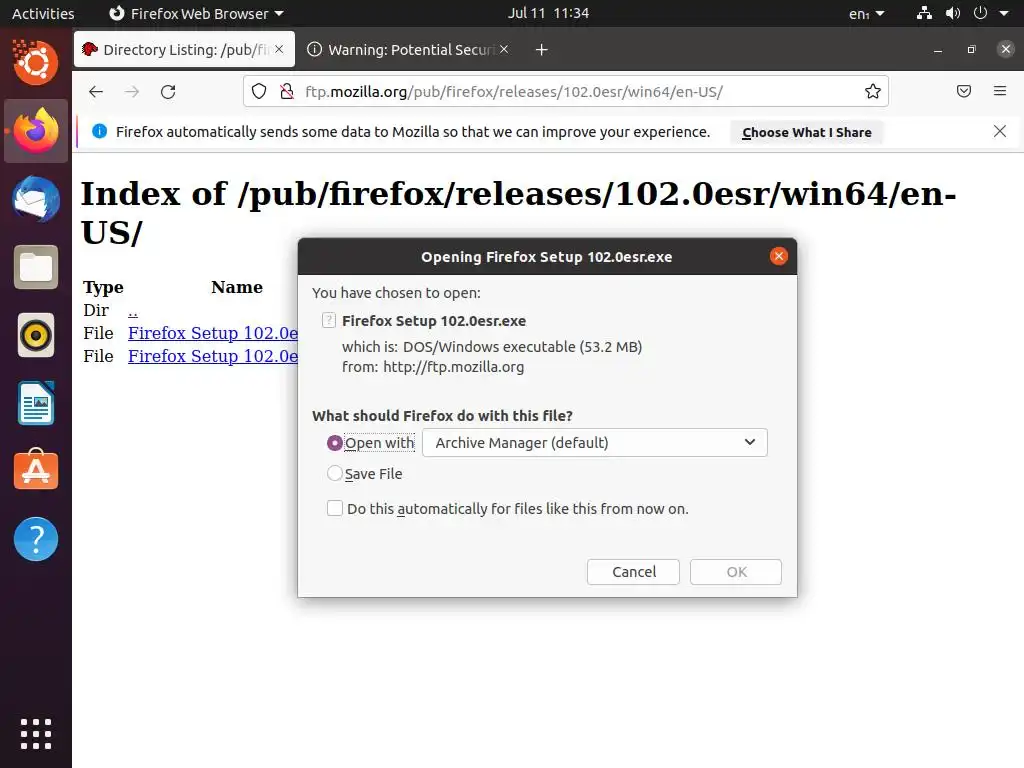Close the Warning: Potential Security tab
The image size is (1024, 768).
click(504, 49)
